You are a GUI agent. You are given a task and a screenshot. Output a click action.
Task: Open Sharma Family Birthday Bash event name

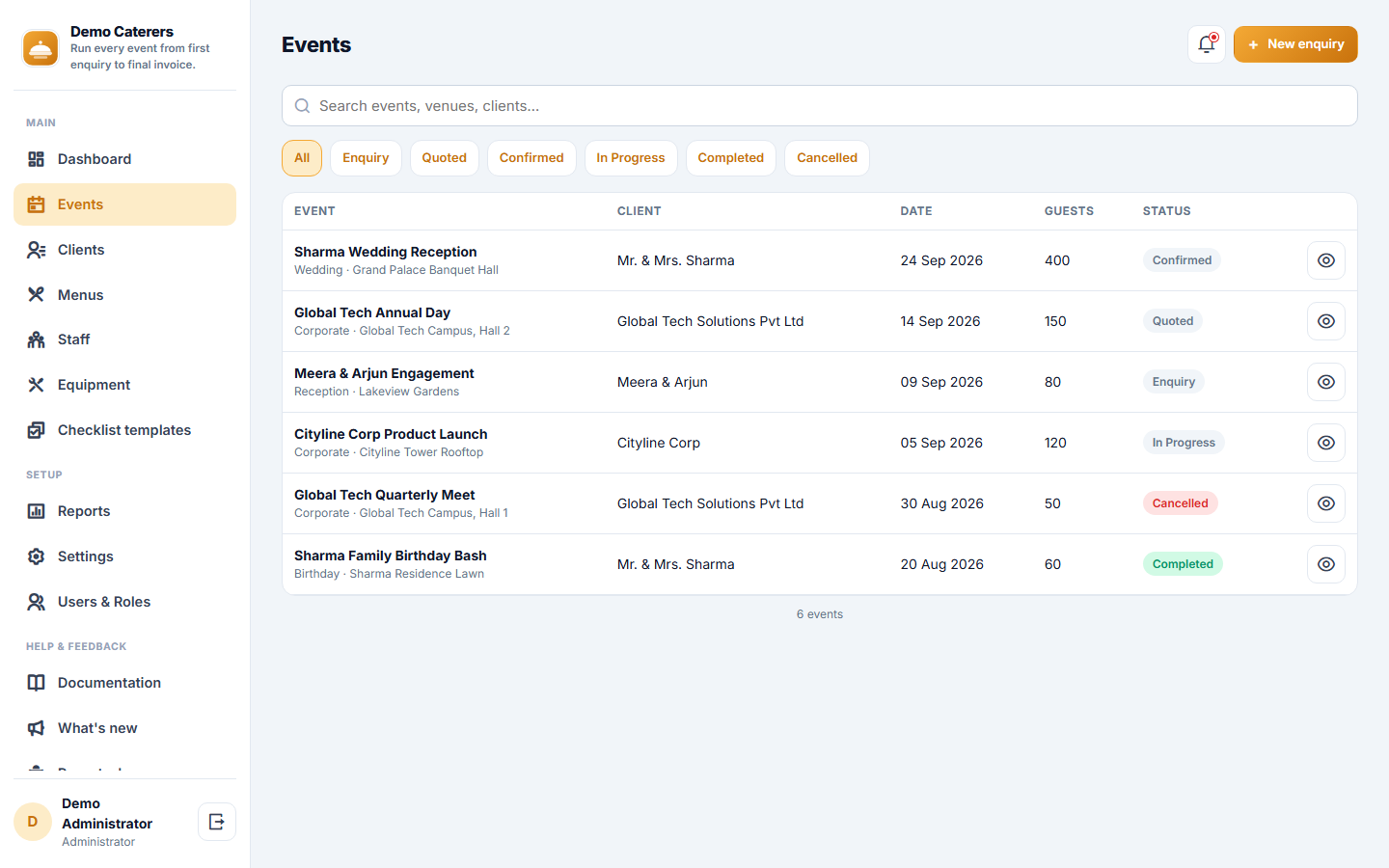pyautogui.click(x=391, y=556)
